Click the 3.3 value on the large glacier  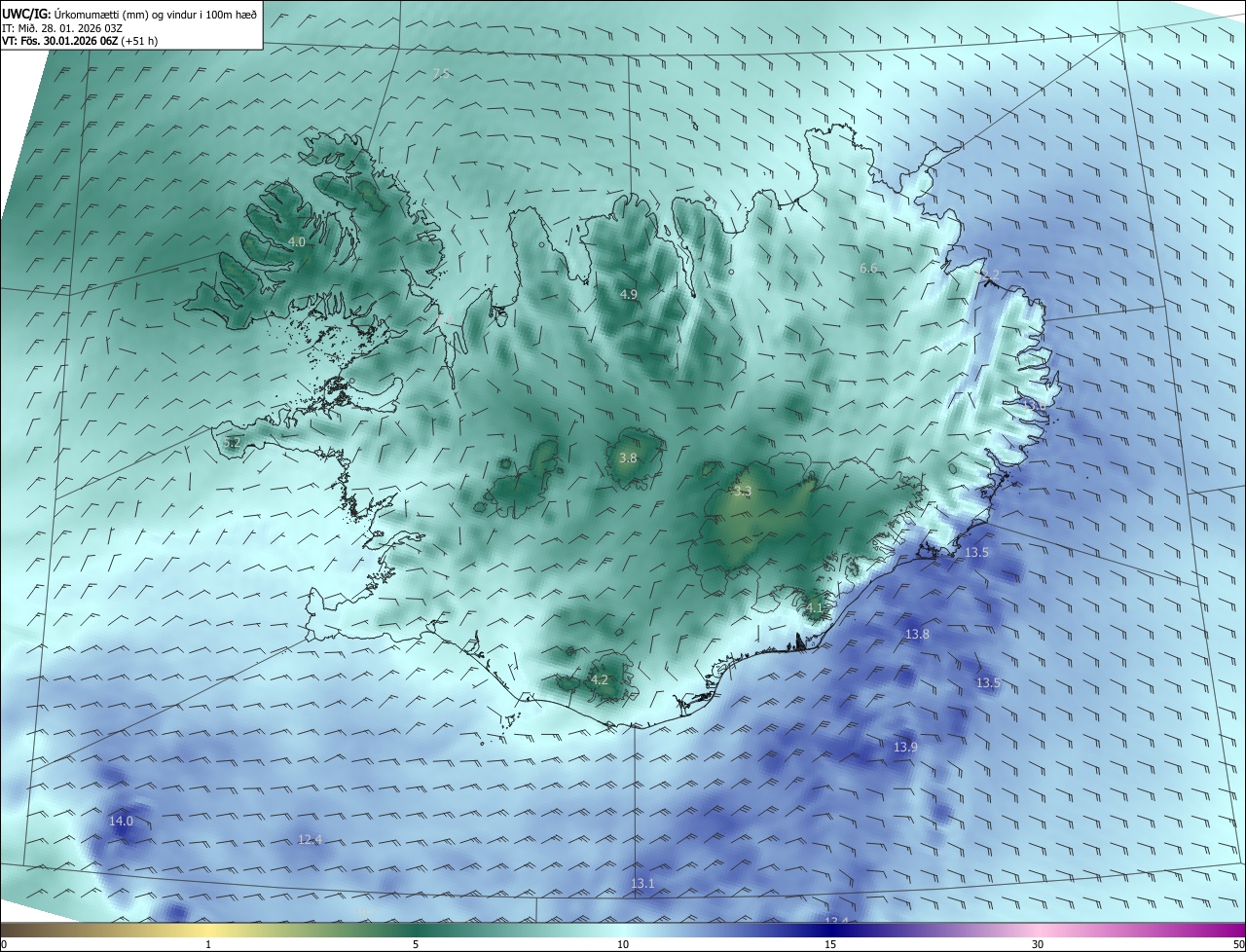(743, 492)
